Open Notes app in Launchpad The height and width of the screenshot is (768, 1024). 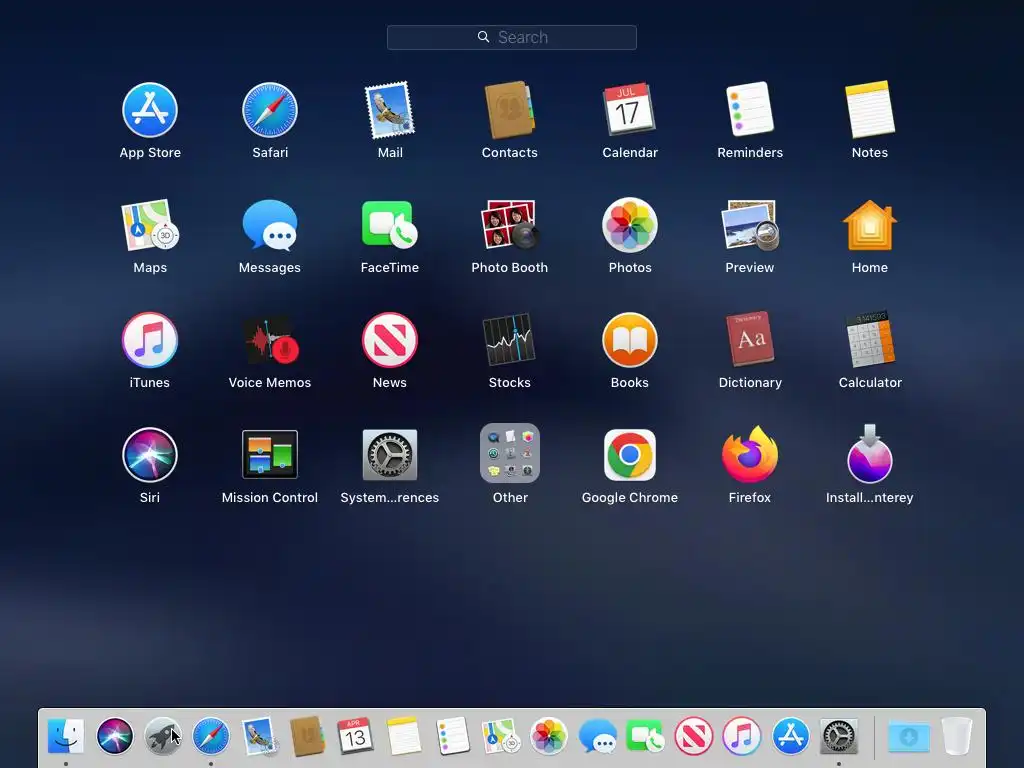coord(870,109)
